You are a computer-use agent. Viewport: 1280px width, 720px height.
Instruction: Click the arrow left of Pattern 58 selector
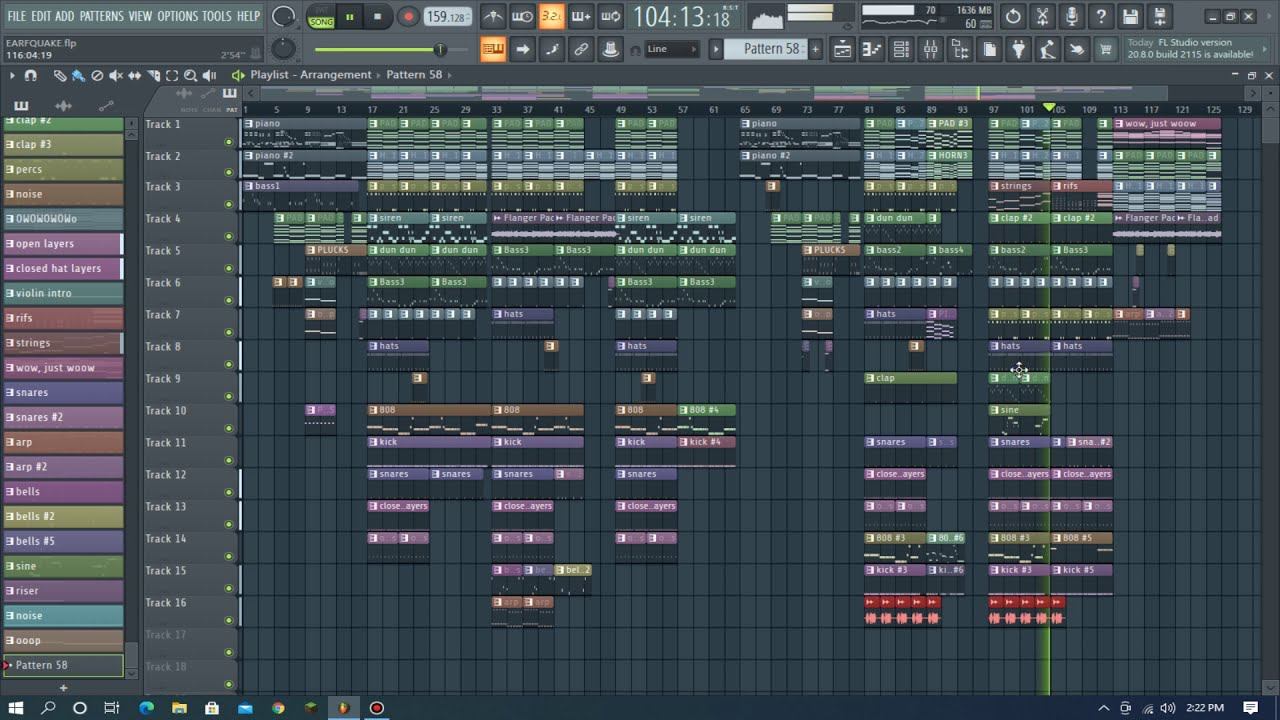click(716, 49)
